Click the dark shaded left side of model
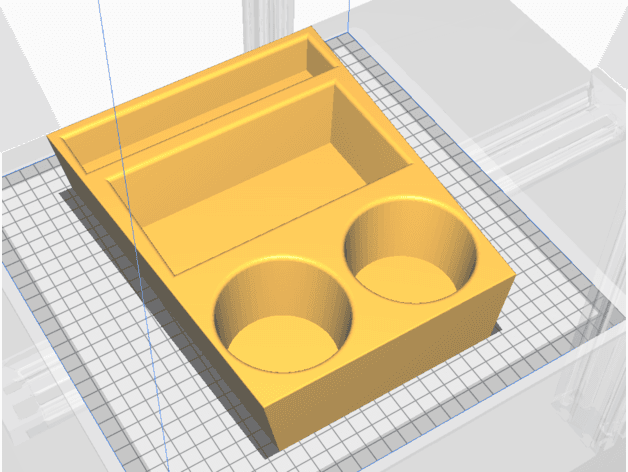628x472 pixels. click(160, 288)
